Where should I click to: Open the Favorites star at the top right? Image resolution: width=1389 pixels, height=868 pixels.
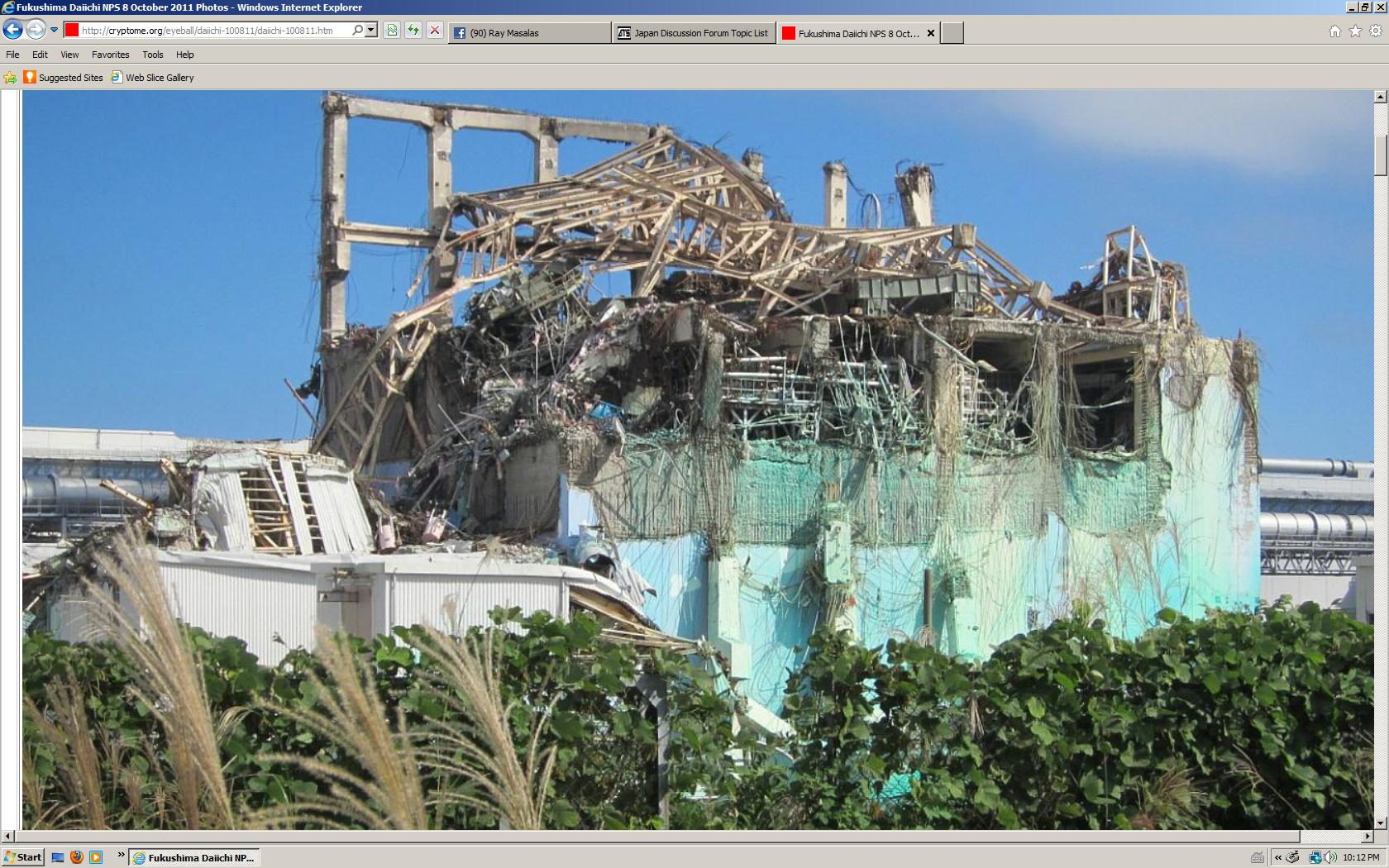click(1355, 31)
